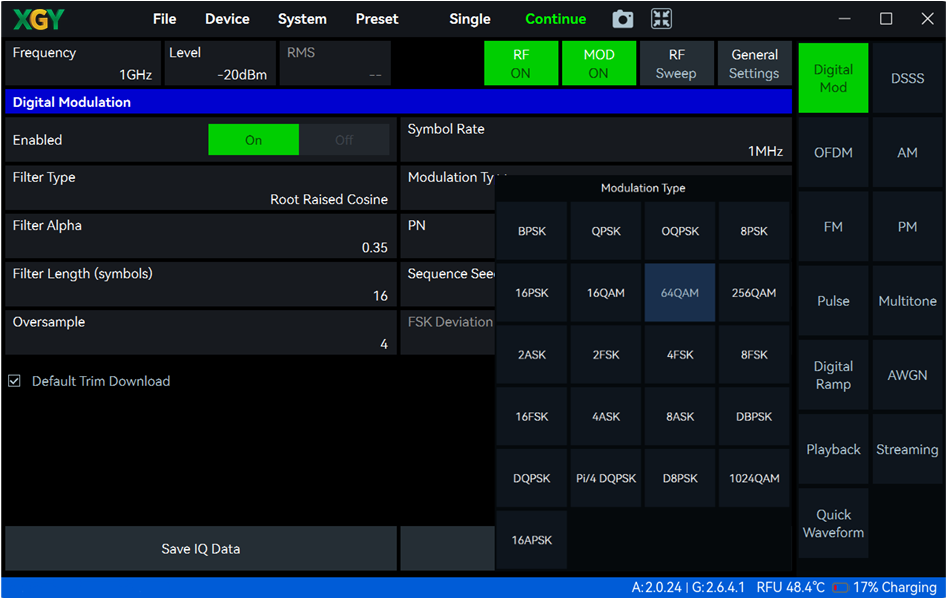Open the PN field
947x599 pixels.
[x=448, y=236]
